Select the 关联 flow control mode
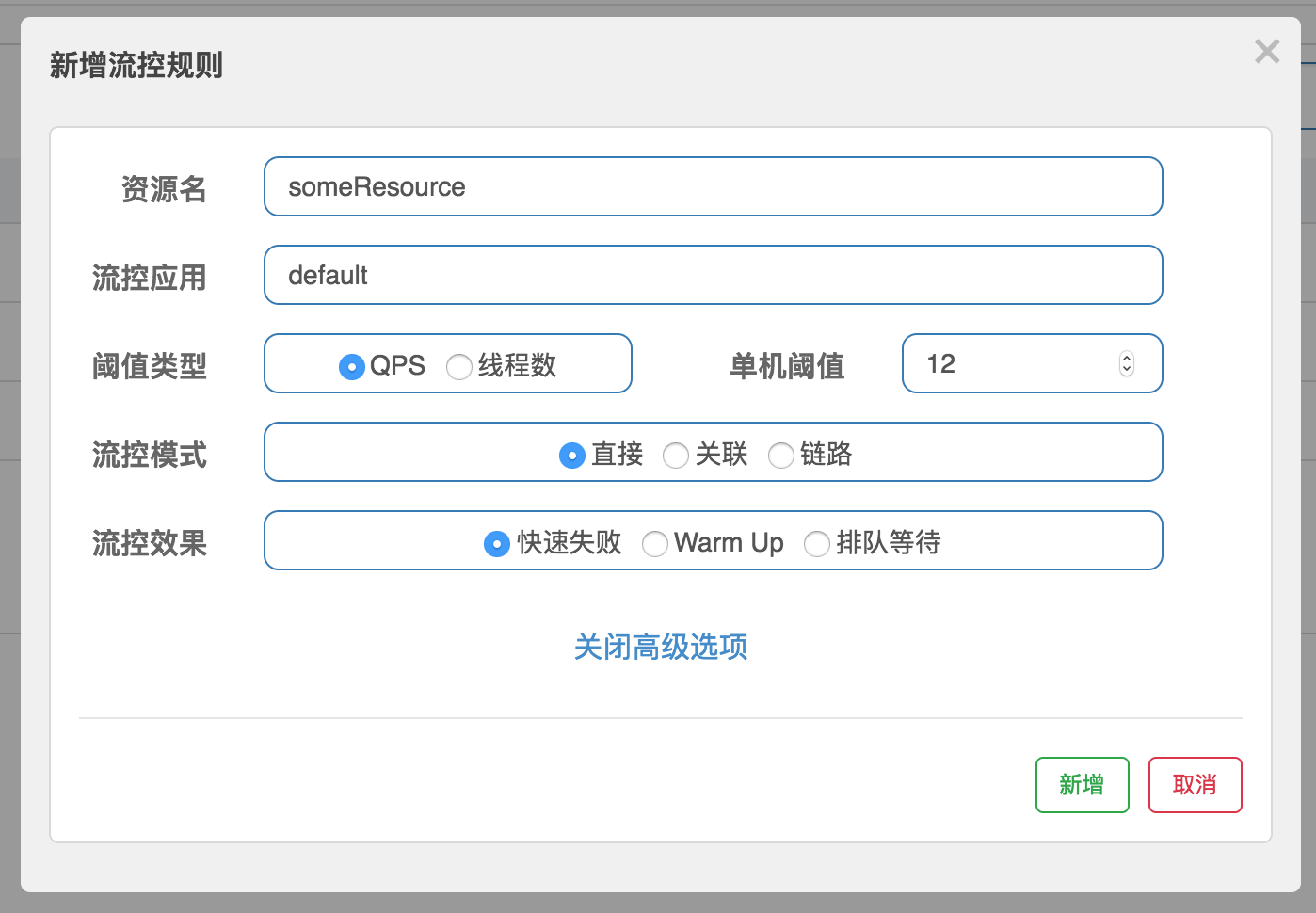Image resolution: width=1316 pixels, height=913 pixels. [676, 455]
